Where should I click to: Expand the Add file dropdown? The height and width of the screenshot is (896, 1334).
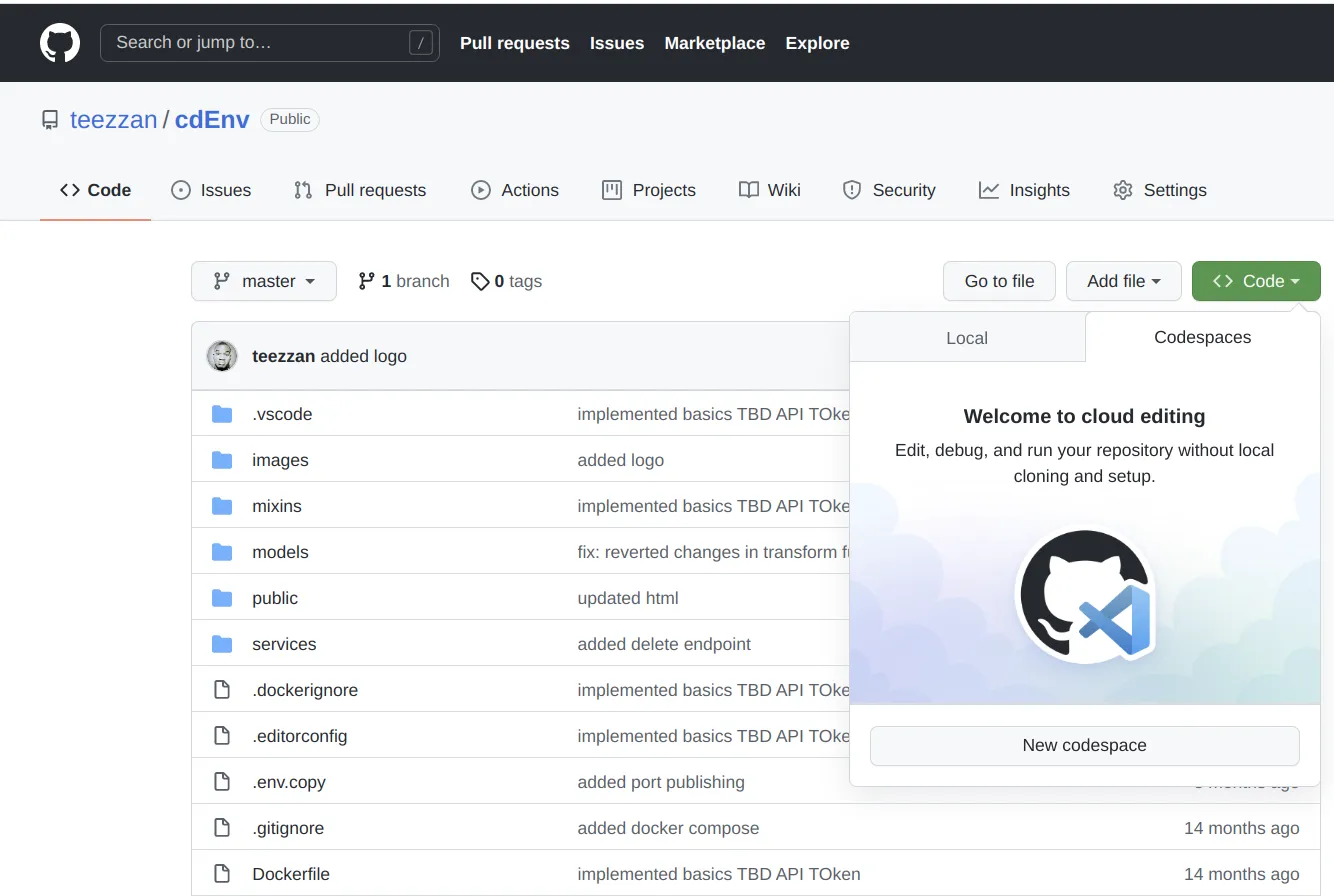(x=1124, y=281)
